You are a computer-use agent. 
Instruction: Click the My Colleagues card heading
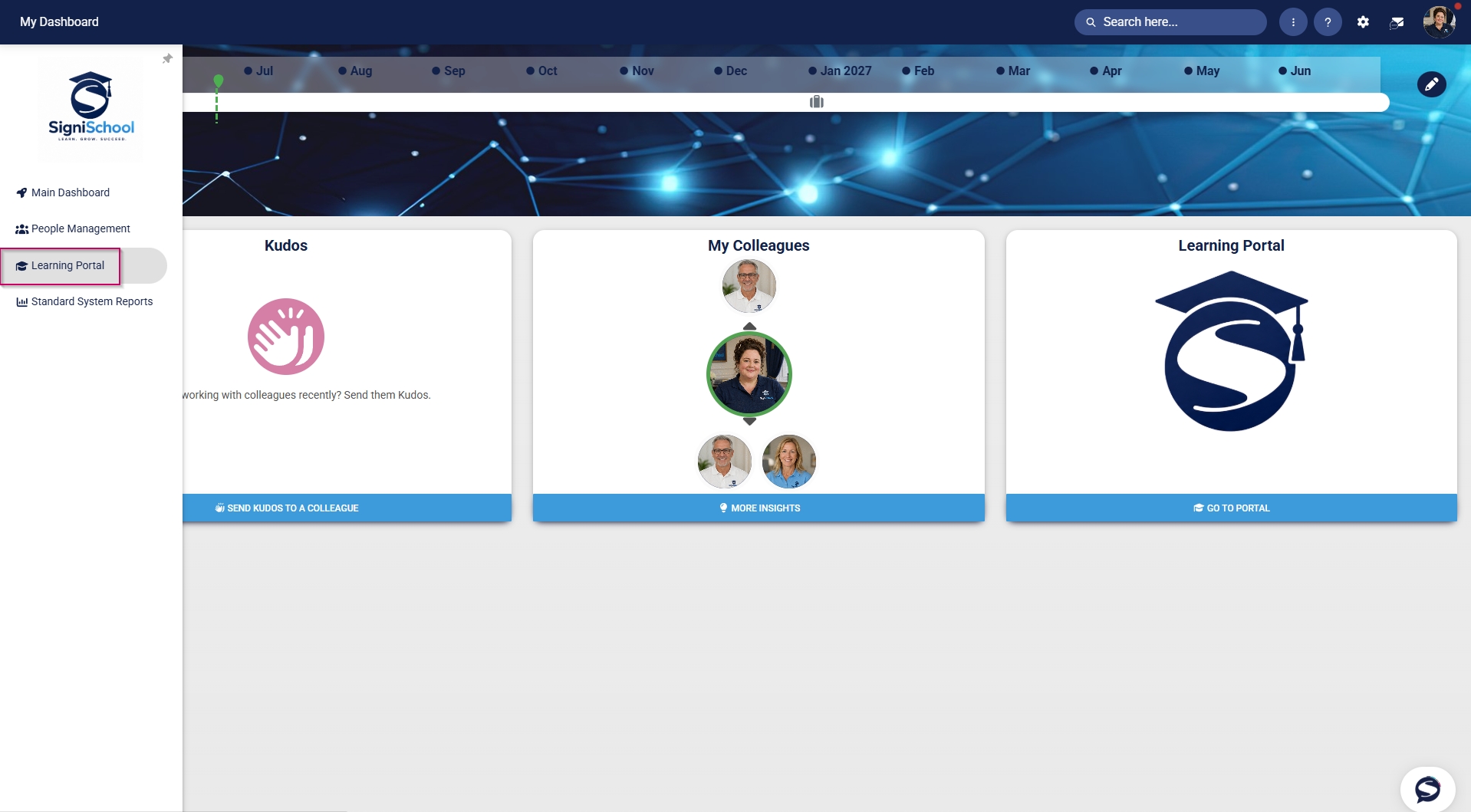[x=759, y=245]
